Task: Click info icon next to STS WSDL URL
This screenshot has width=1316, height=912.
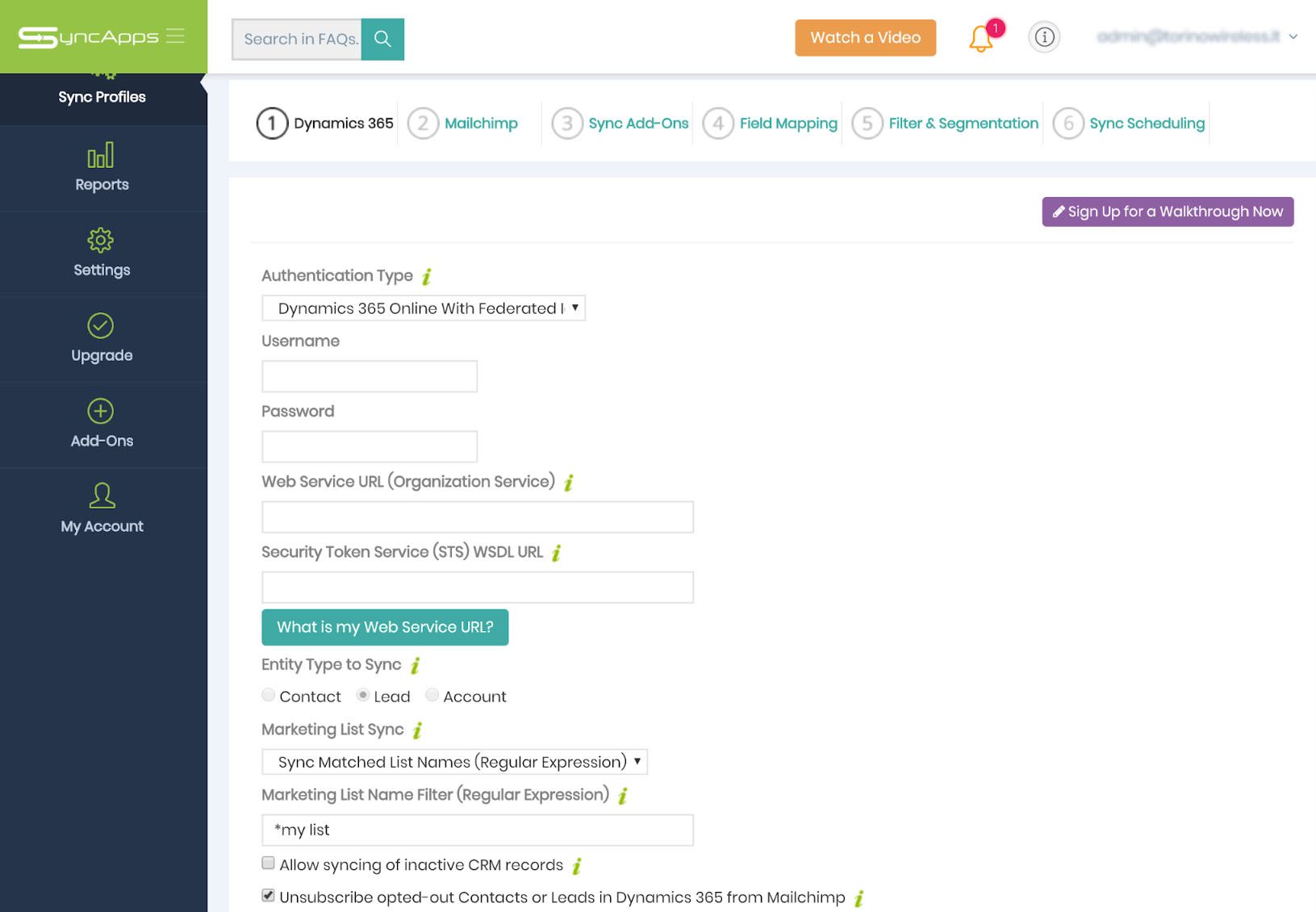Action: [557, 553]
